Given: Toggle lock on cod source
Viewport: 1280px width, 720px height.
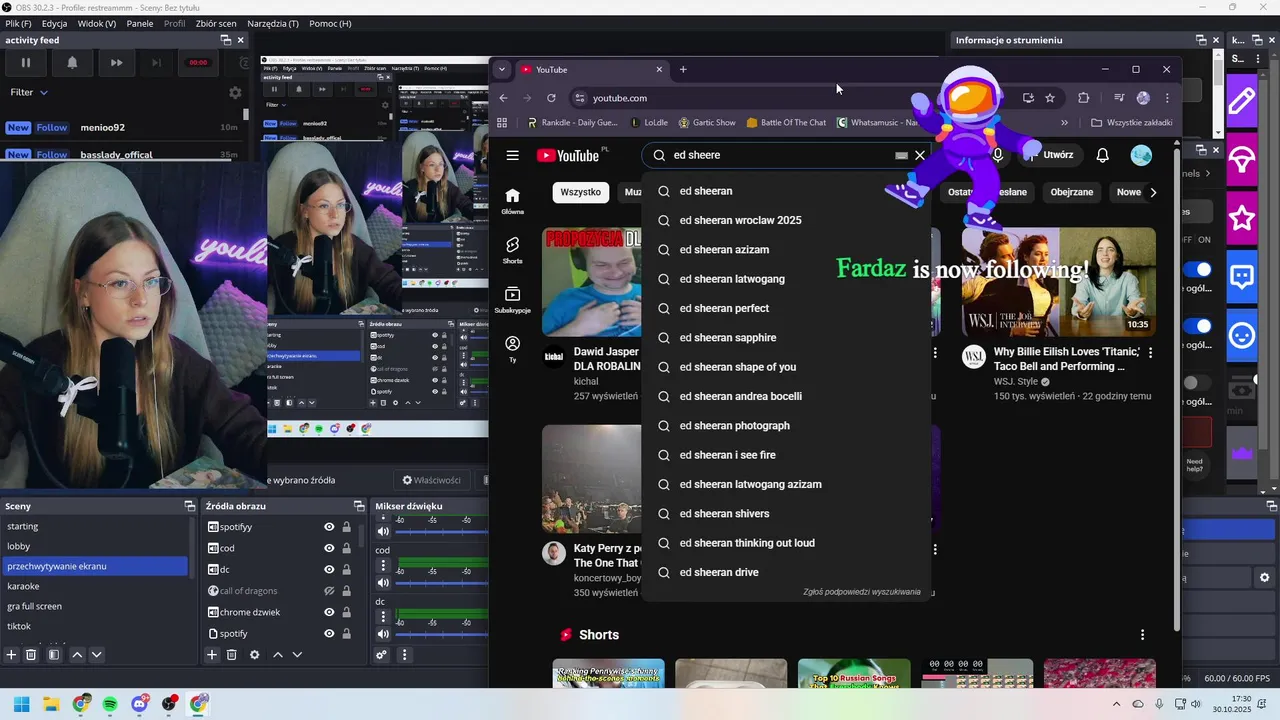Looking at the screenshot, I should pyautogui.click(x=346, y=548).
